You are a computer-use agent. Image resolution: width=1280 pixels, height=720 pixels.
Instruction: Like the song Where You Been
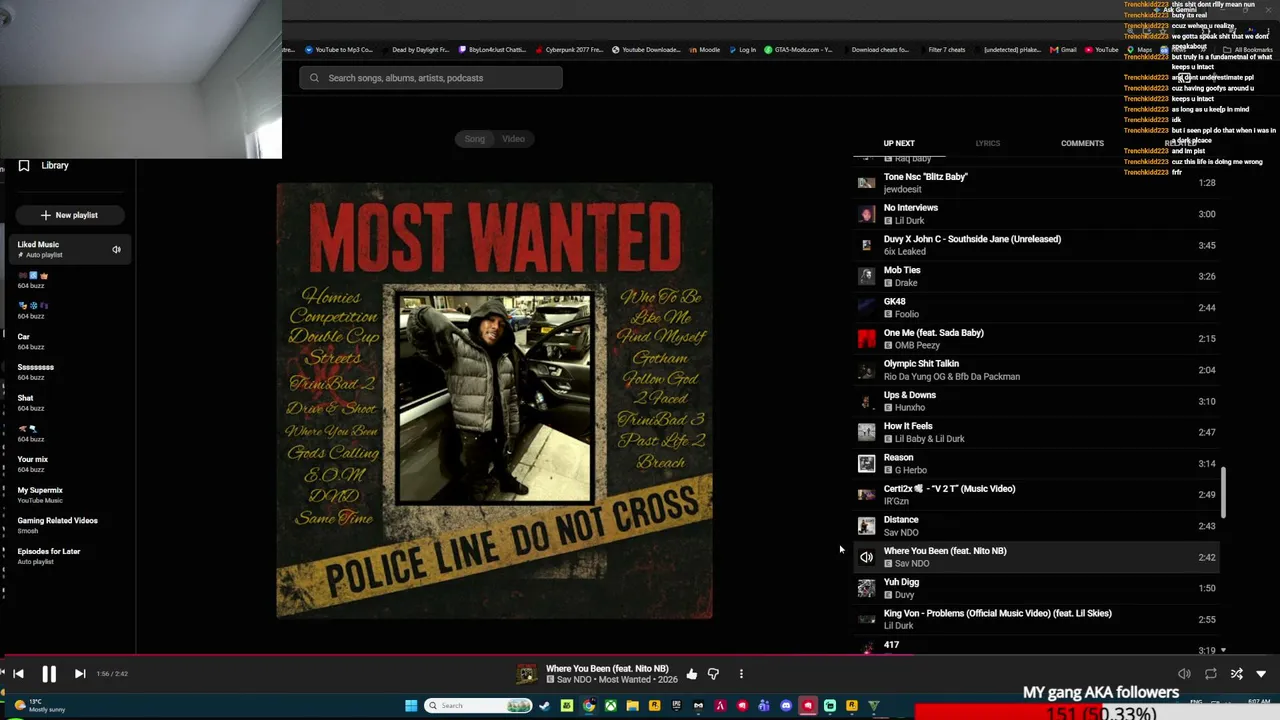tap(691, 674)
